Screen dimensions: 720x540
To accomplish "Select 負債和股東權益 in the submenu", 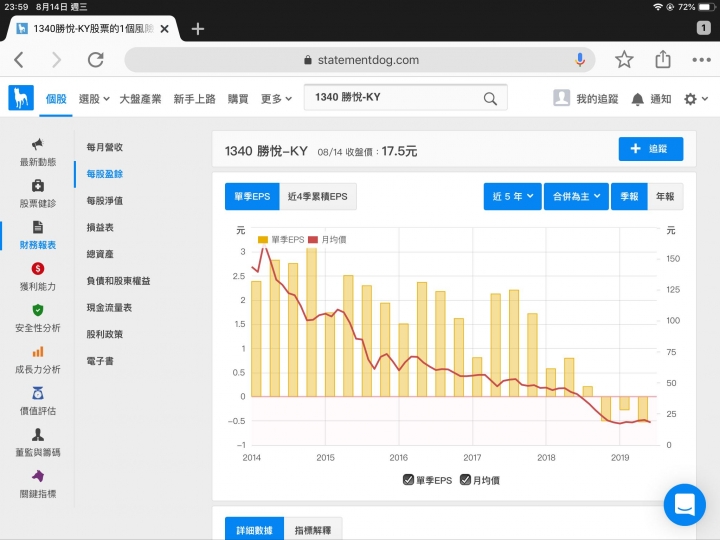I will coord(118,281).
